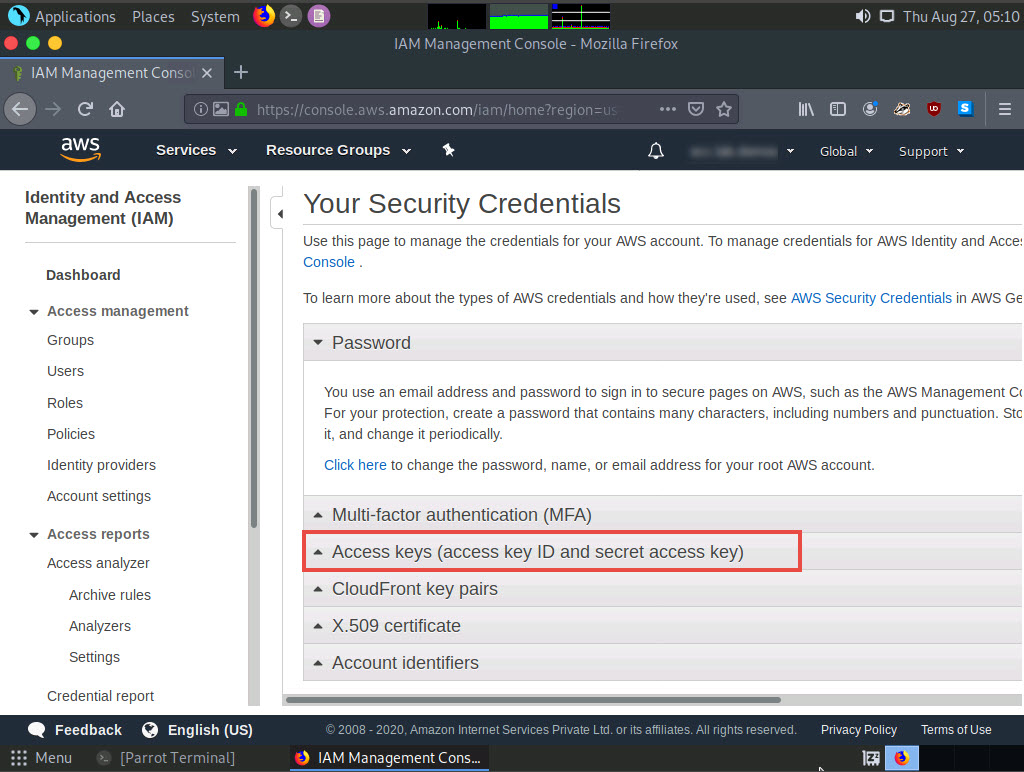The width and height of the screenshot is (1024, 772).
Task: Launch the terminal from the top panel
Action: [291, 16]
